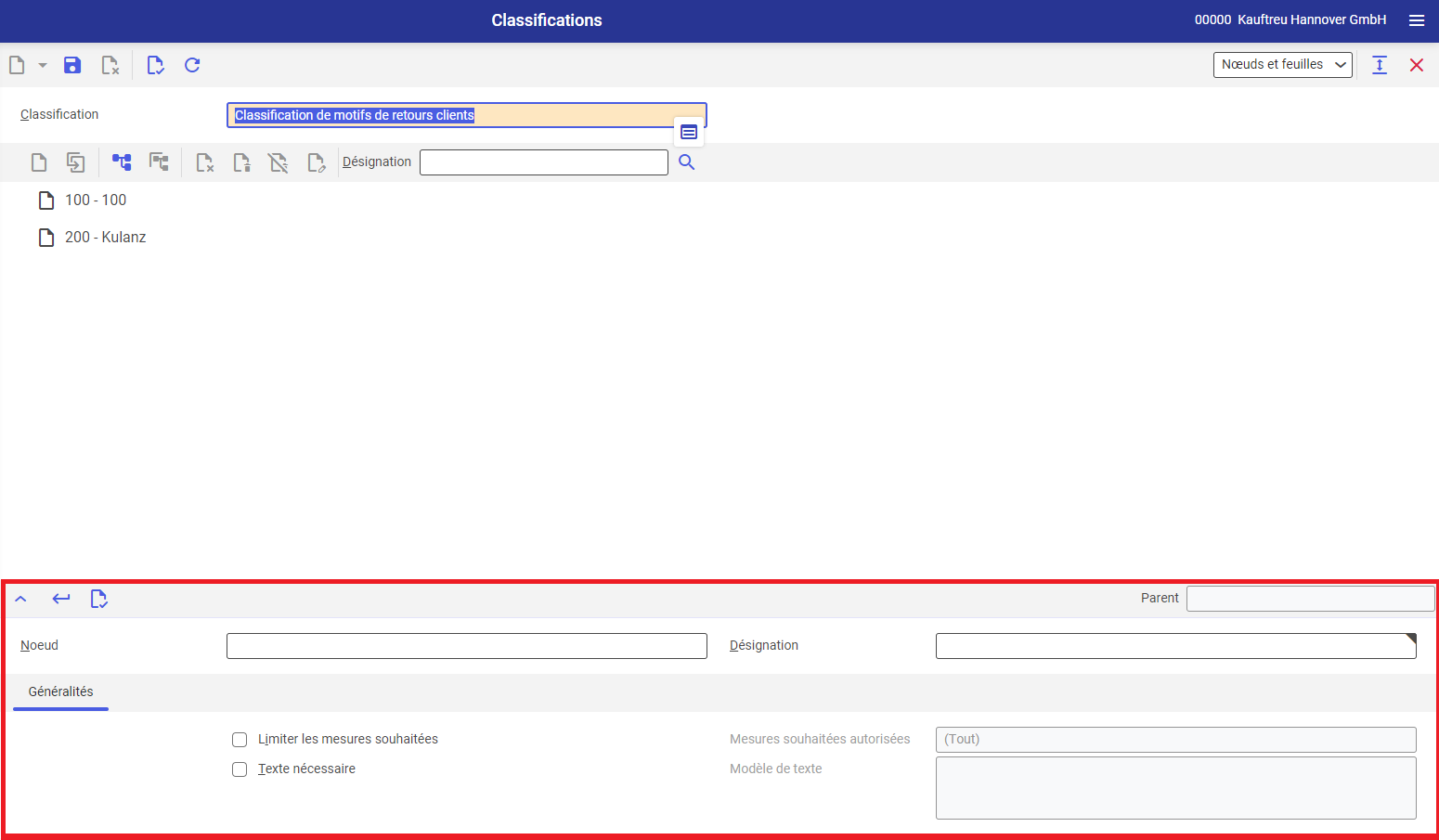The height and width of the screenshot is (840, 1439).
Task: Save the classification with the disk icon
Action: pyautogui.click(x=72, y=65)
